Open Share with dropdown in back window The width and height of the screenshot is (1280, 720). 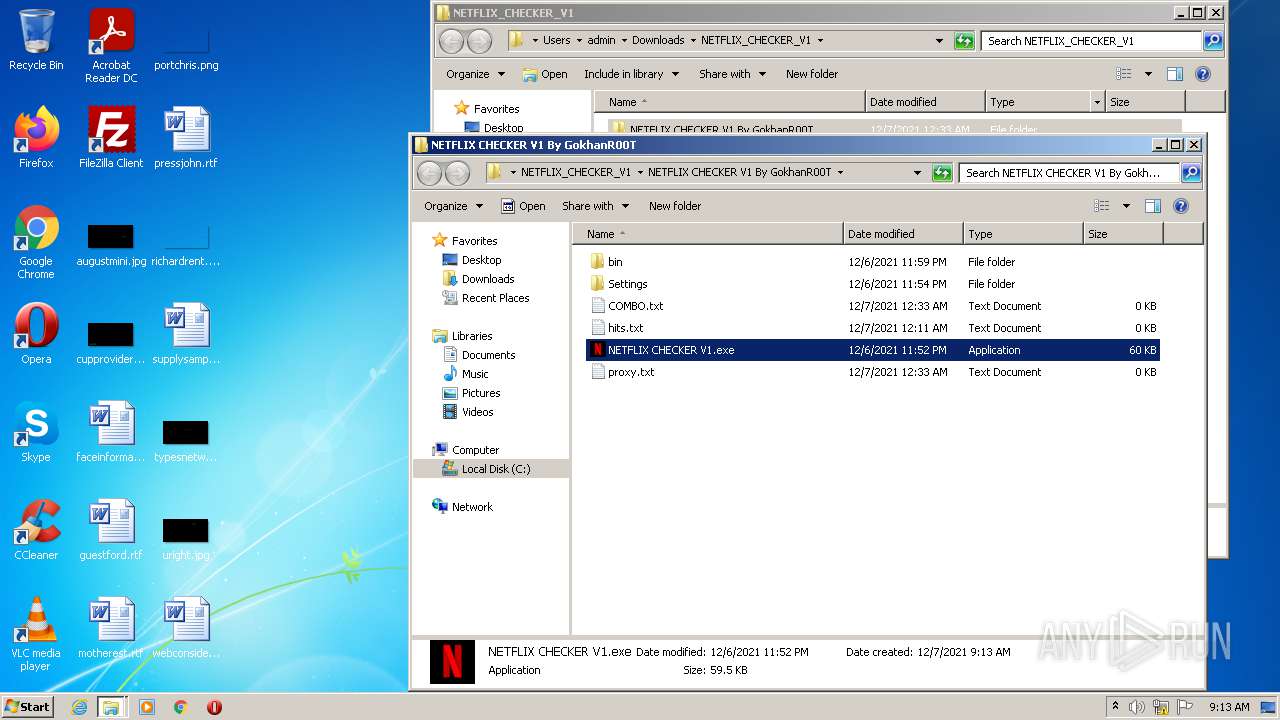(733, 74)
